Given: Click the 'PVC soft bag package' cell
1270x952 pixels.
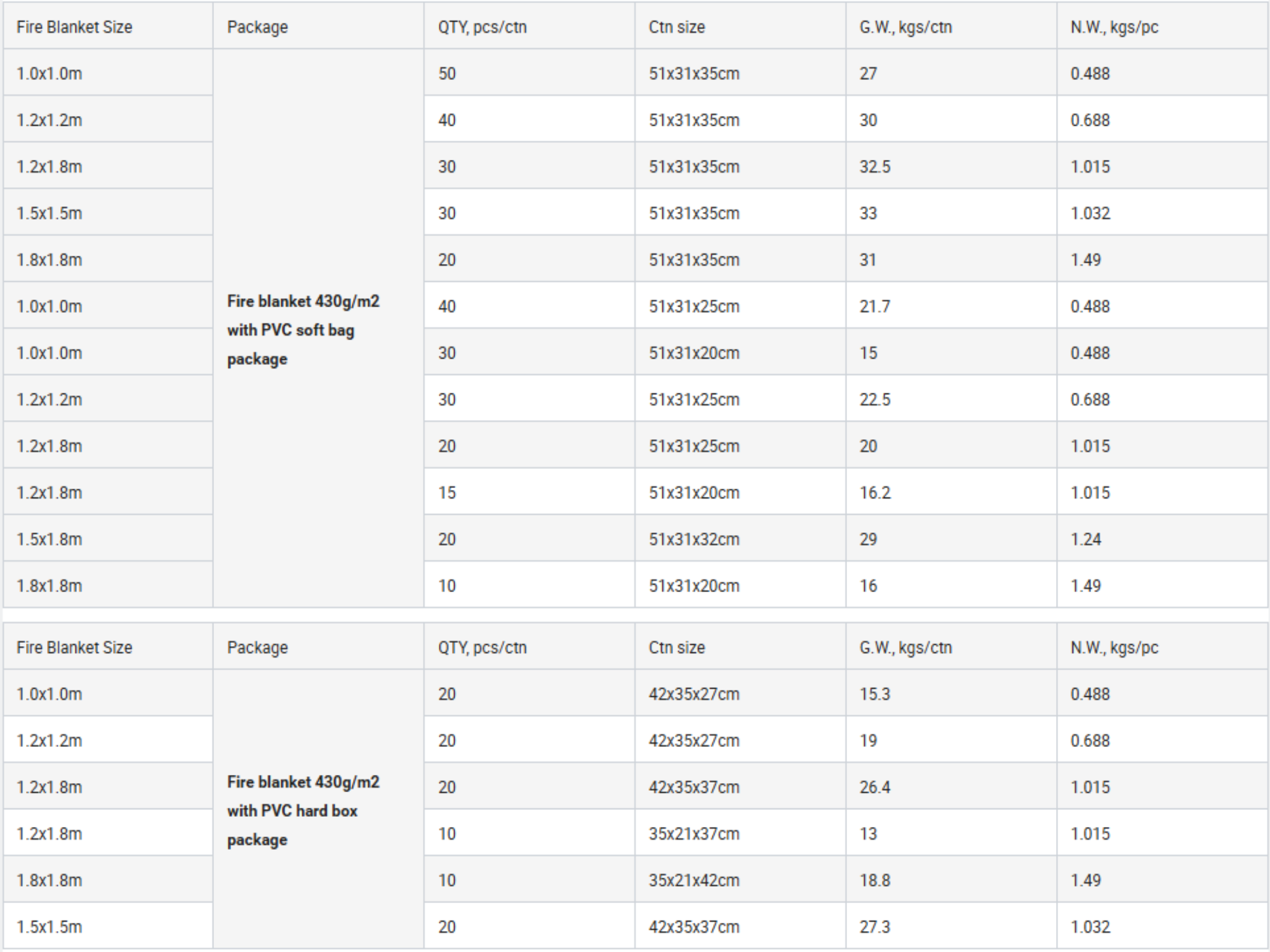Looking at the screenshot, I should point(303,329).
